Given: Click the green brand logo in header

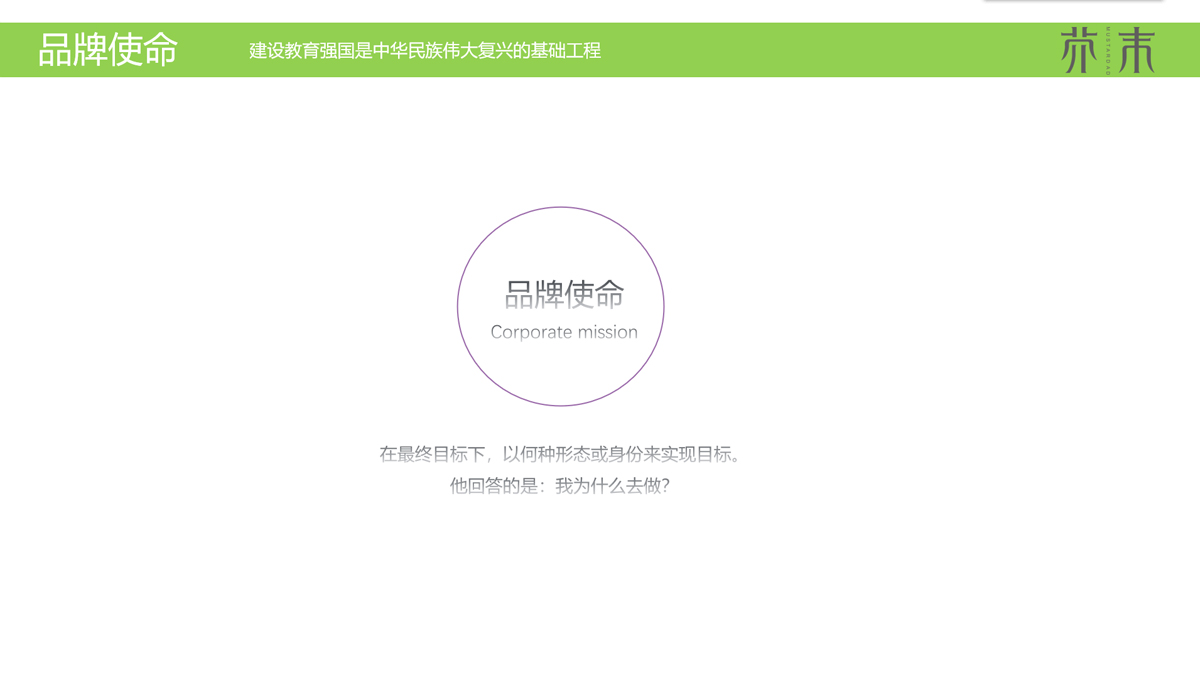Looking at the screenshot, I should 1108,50.
